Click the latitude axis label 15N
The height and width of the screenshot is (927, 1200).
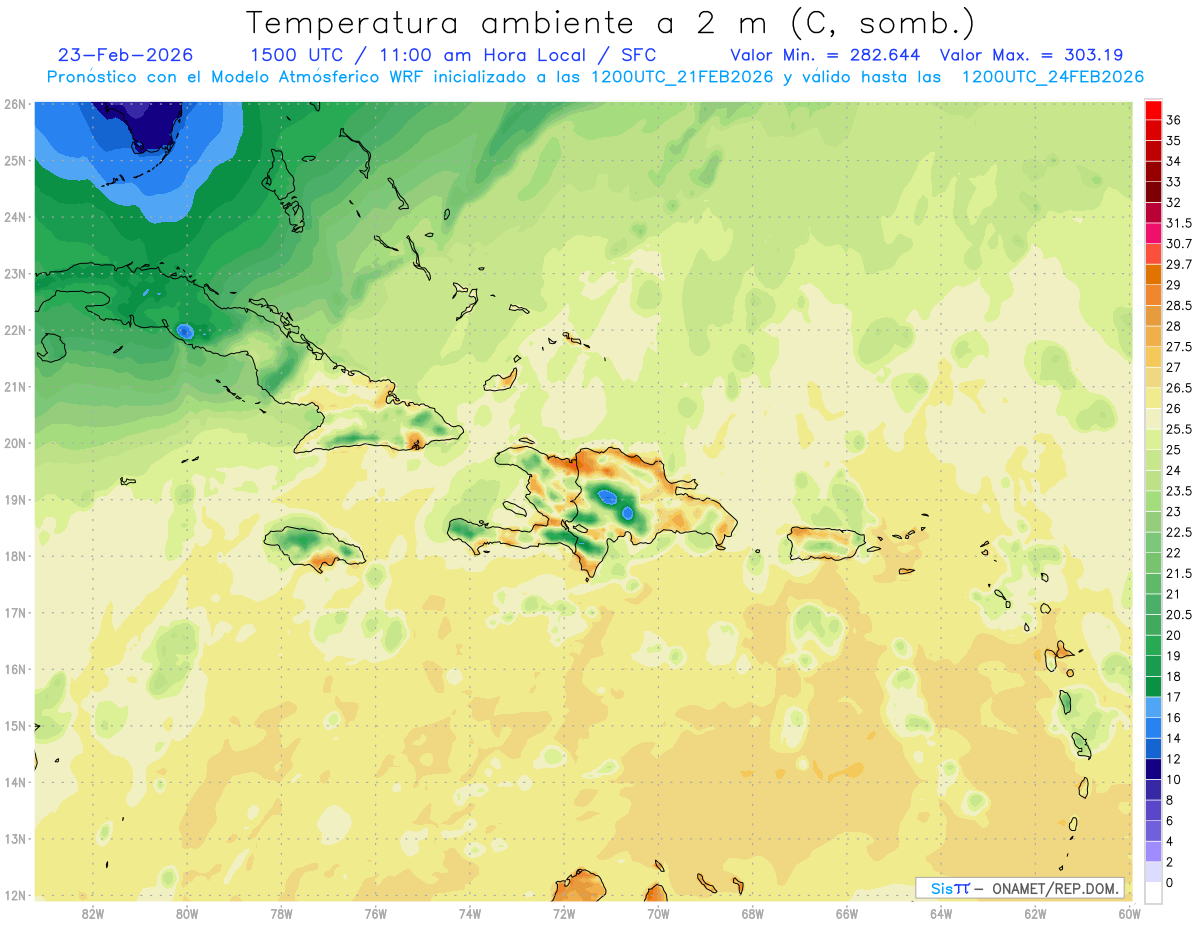click(x=15, y=726)
